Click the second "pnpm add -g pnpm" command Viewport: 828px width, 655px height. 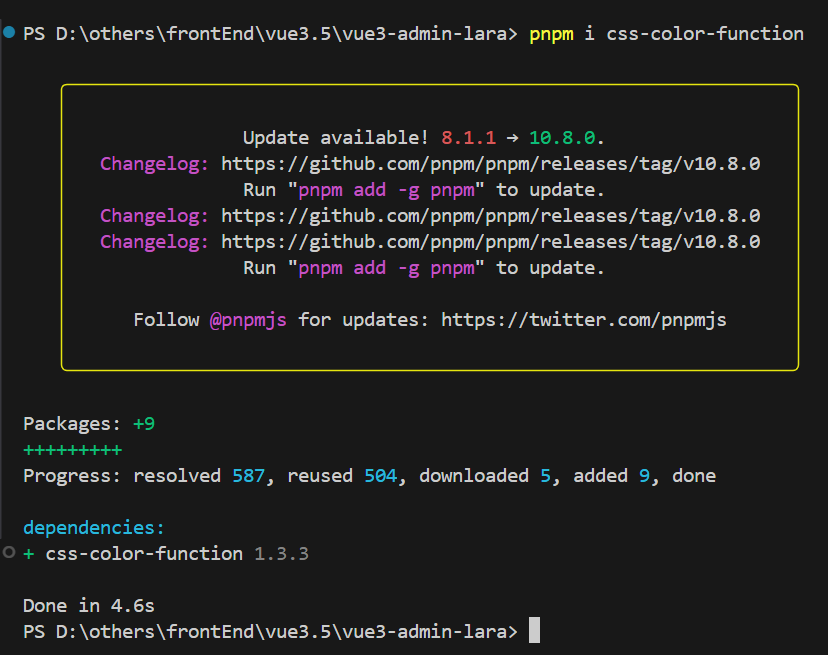pos(387,268)
